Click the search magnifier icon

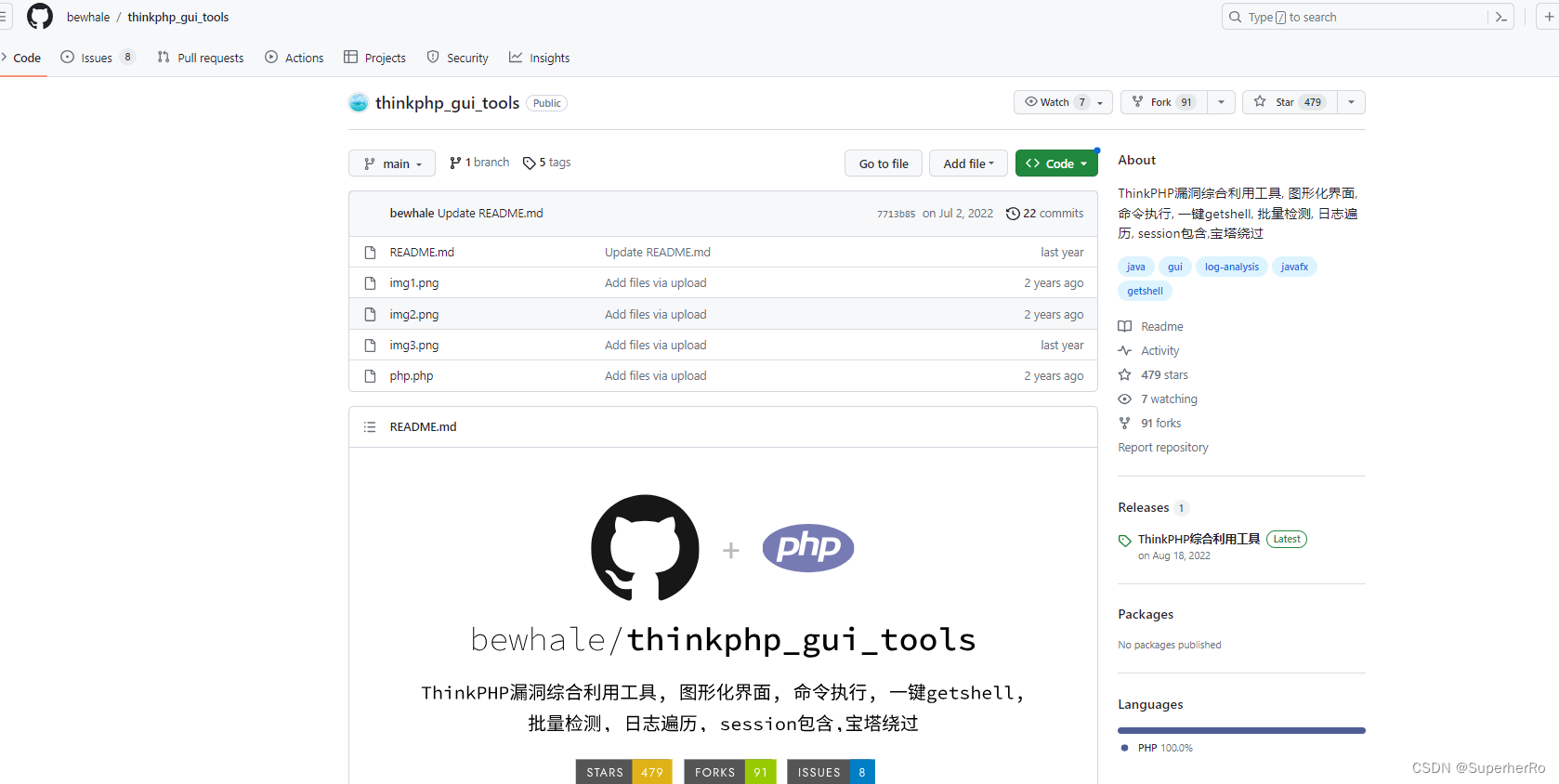click(1235, 17)
